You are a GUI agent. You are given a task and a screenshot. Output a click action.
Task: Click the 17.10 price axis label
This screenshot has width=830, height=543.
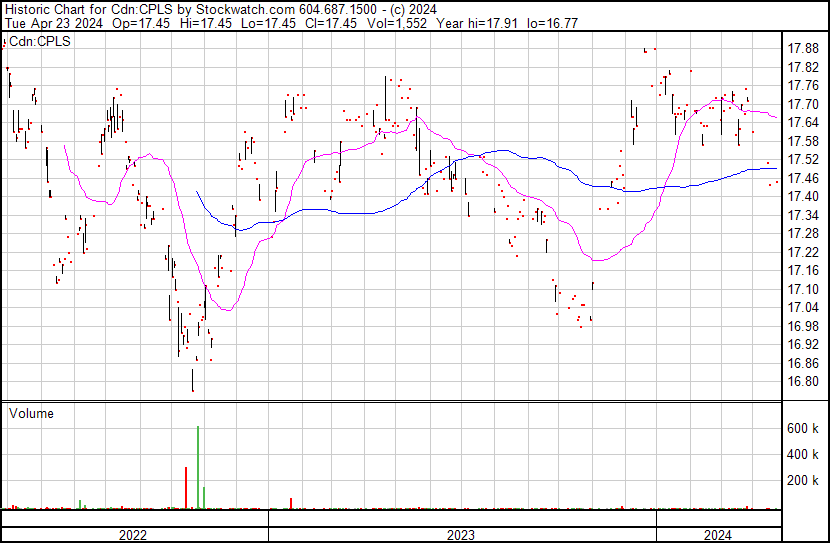coord(803,289)
